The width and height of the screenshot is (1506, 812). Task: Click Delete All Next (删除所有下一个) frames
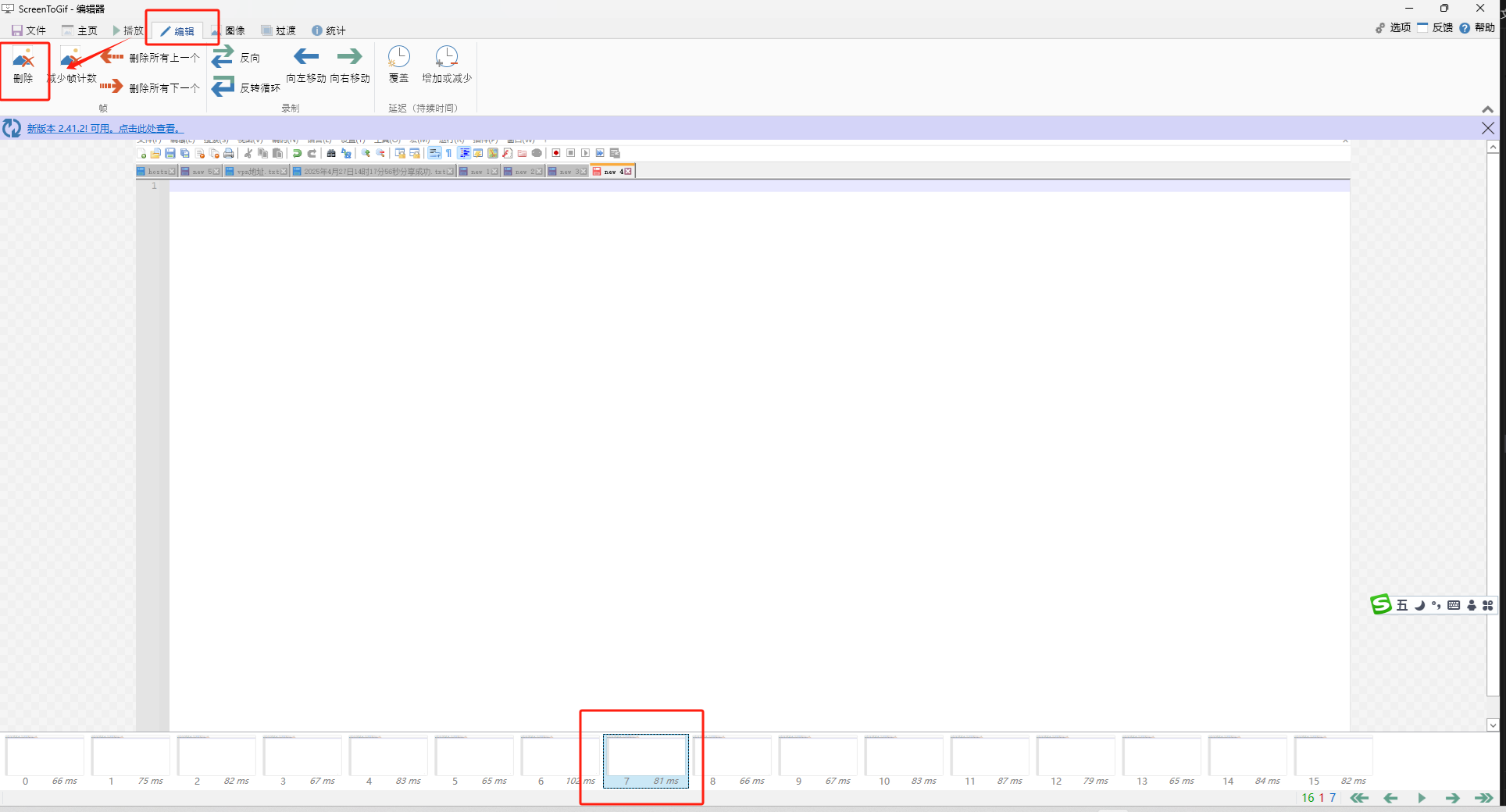point(151,87)
